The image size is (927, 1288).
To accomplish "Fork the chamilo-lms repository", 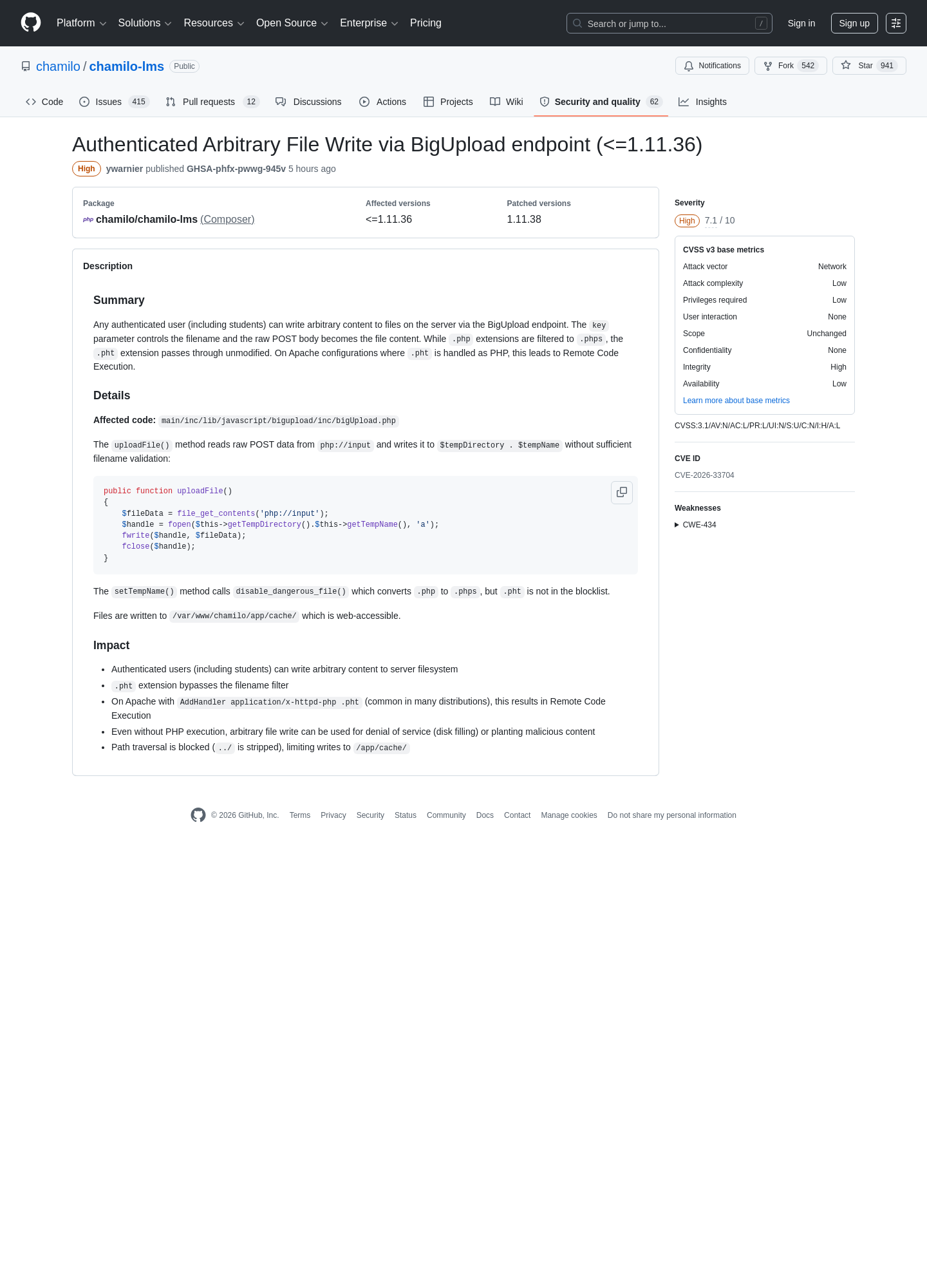I will pos(791,66).
